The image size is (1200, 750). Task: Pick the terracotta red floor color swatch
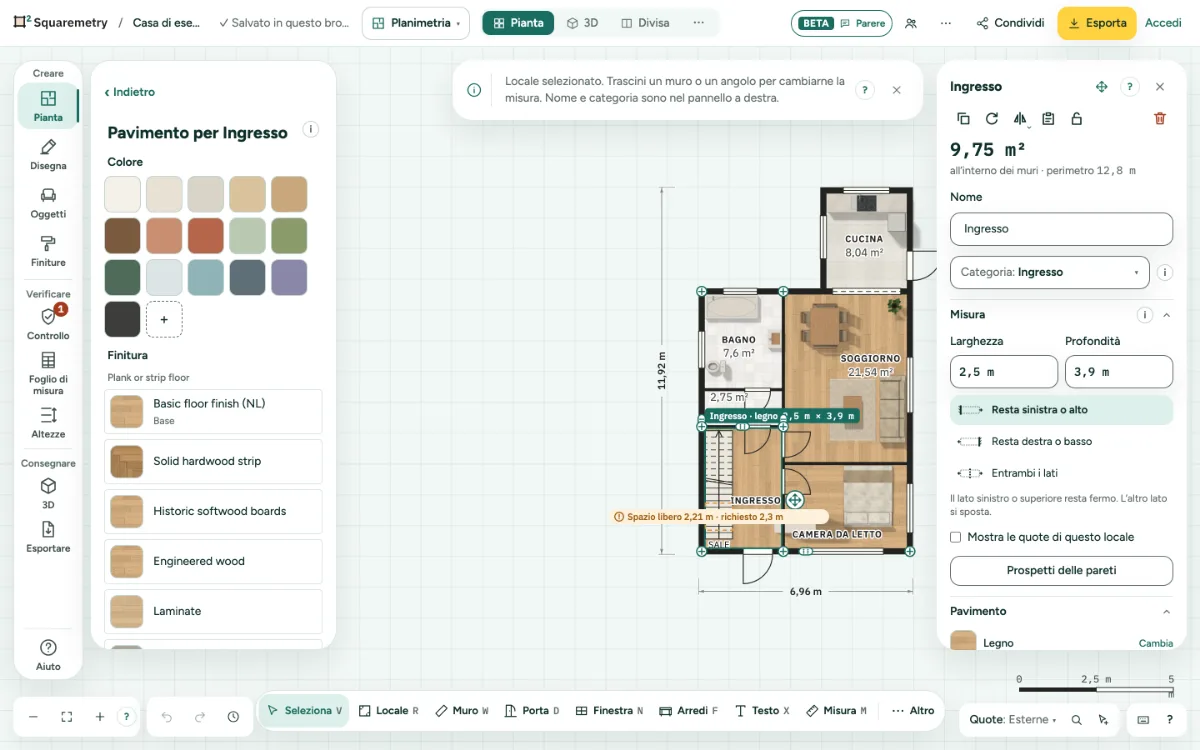206,236
